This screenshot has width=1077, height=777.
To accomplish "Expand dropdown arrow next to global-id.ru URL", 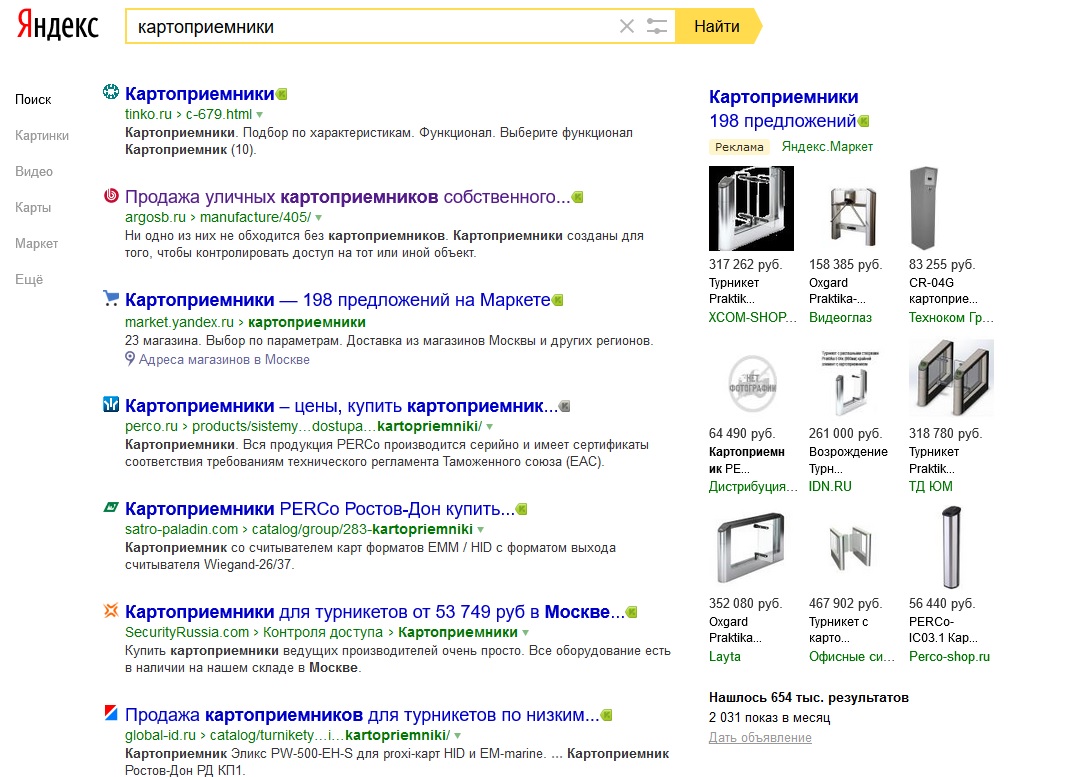I will coord(457,736).
